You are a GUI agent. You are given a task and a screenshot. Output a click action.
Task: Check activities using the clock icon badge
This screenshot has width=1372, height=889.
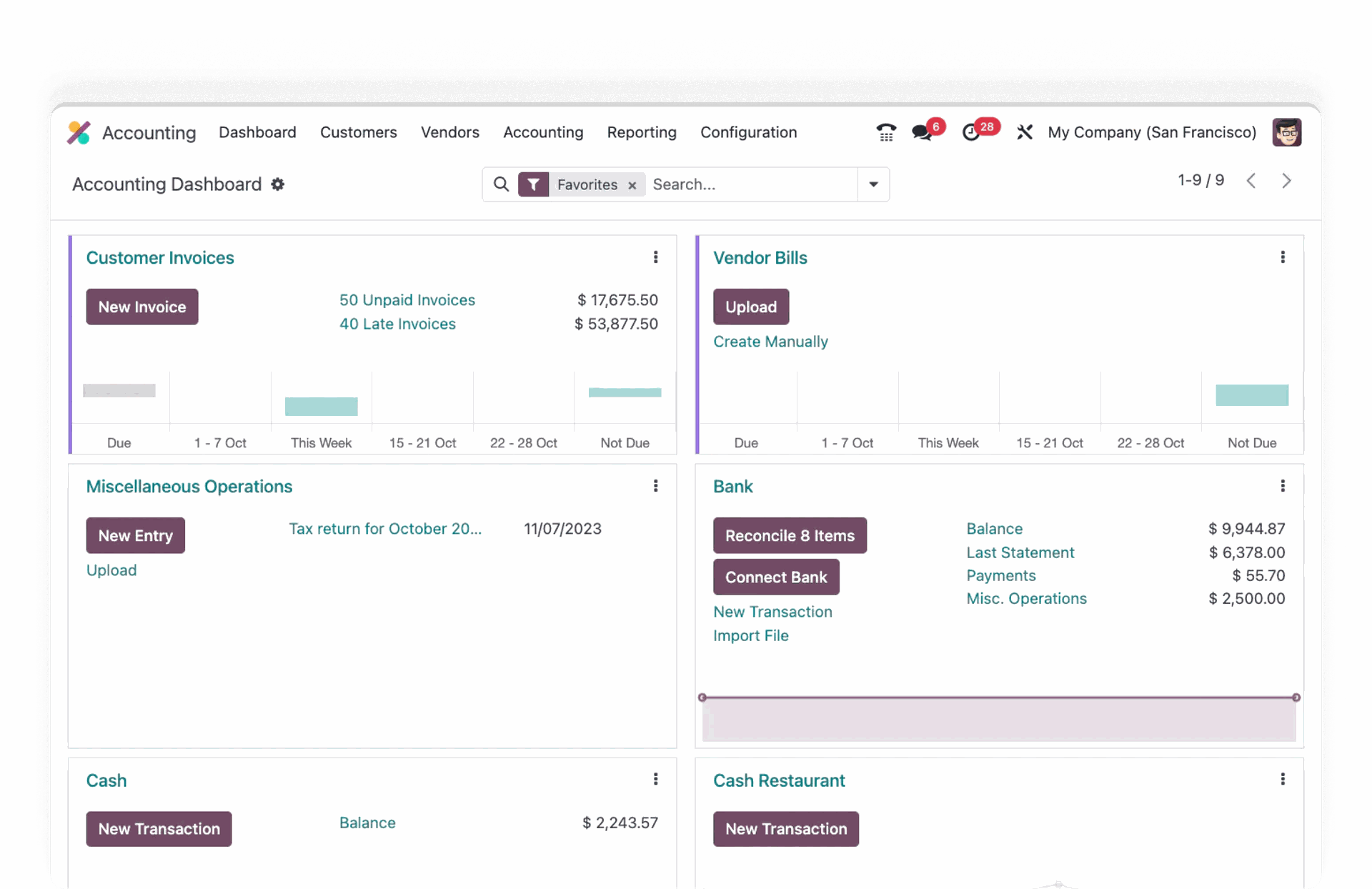point(972,133)
